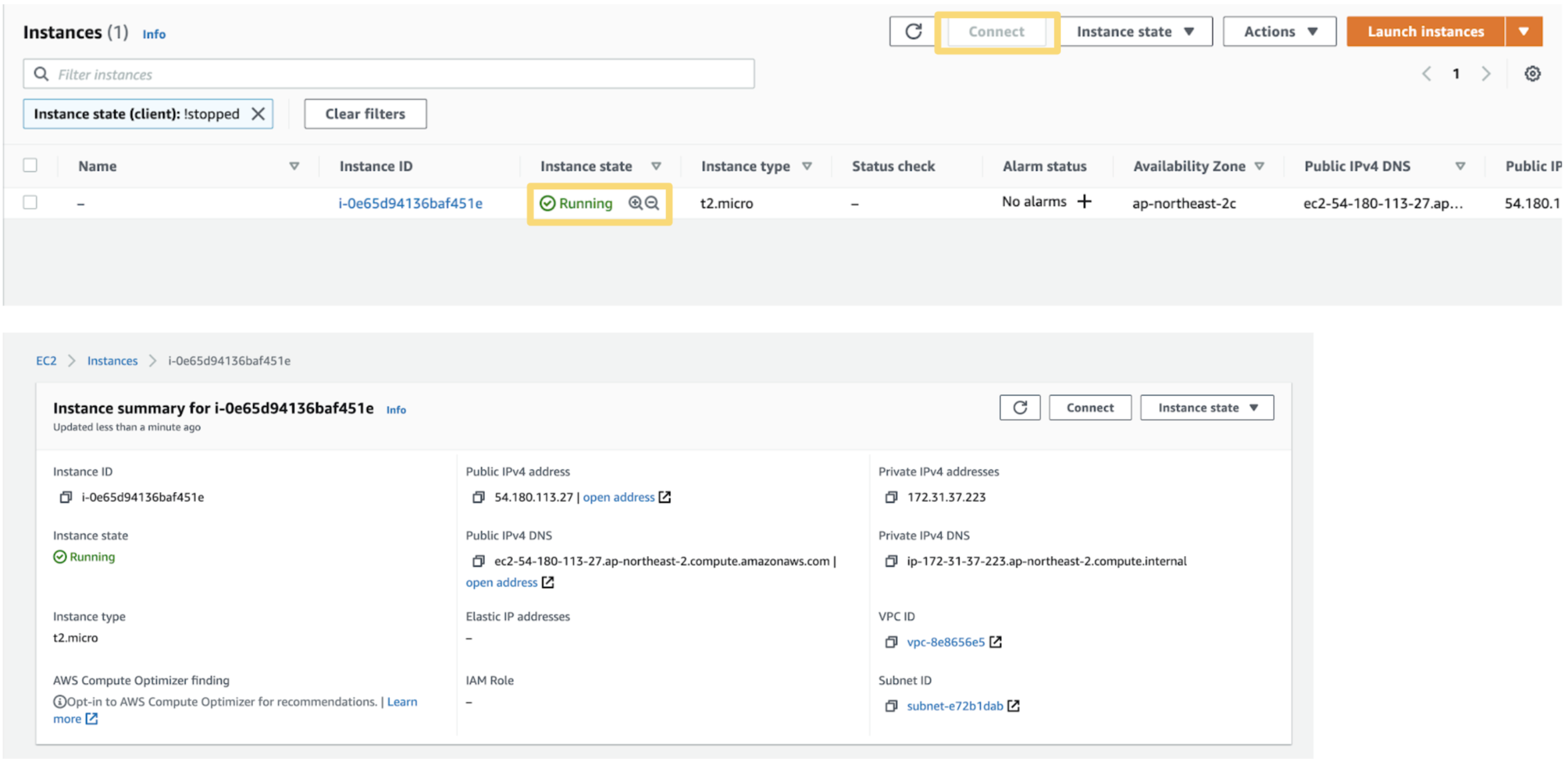The height and width of the screenshot is (759, 1568).
Task: Open Info link next to Instances heading
Action: coord(154,34)
